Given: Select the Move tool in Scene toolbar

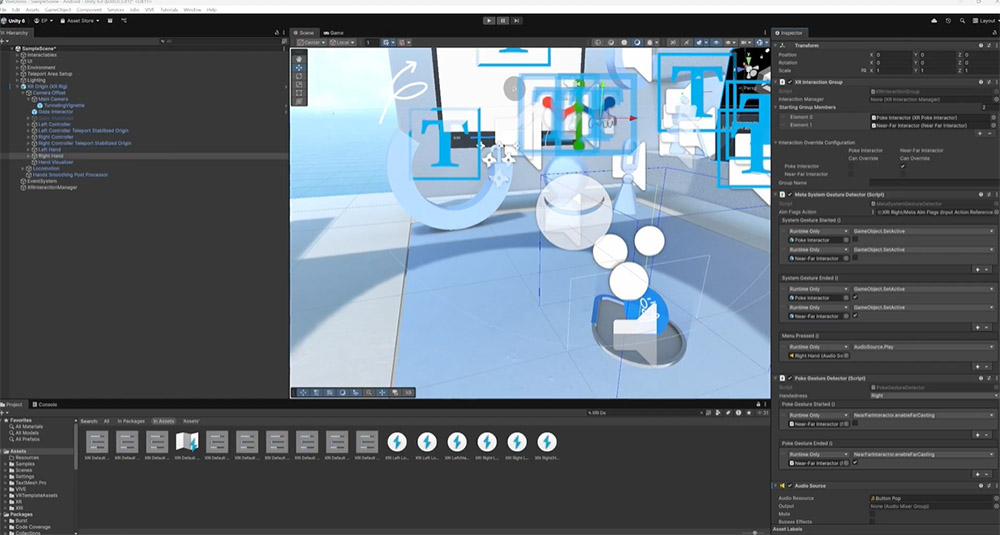Looking at the screenshot, I should pyautogui.click(x=298, y=68).
